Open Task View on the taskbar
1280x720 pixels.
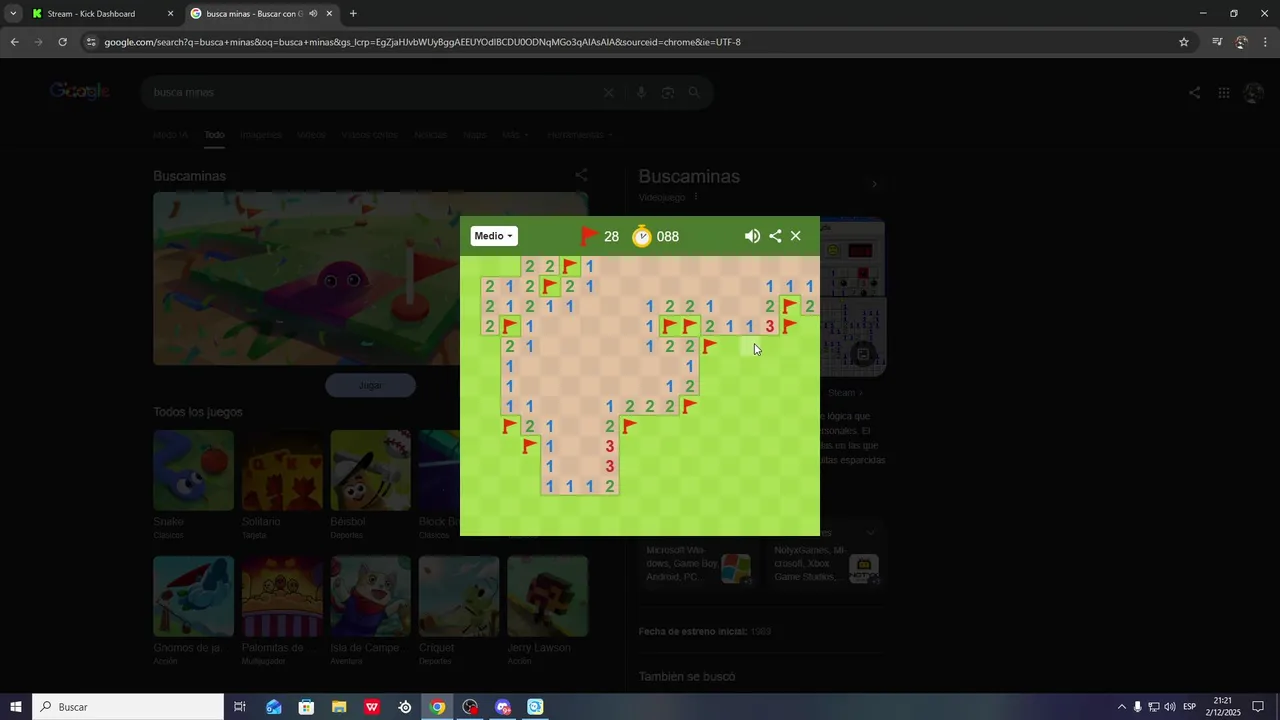coord(240,707)
